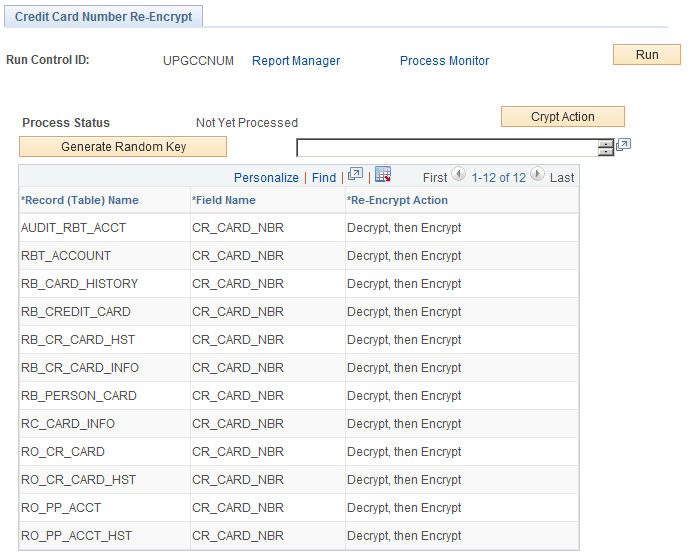This screenshot has width=689, height=557.
Task: Click CR_CARD_NBR in RO_PP_ACCT_HST row
Action: [238, 536]
